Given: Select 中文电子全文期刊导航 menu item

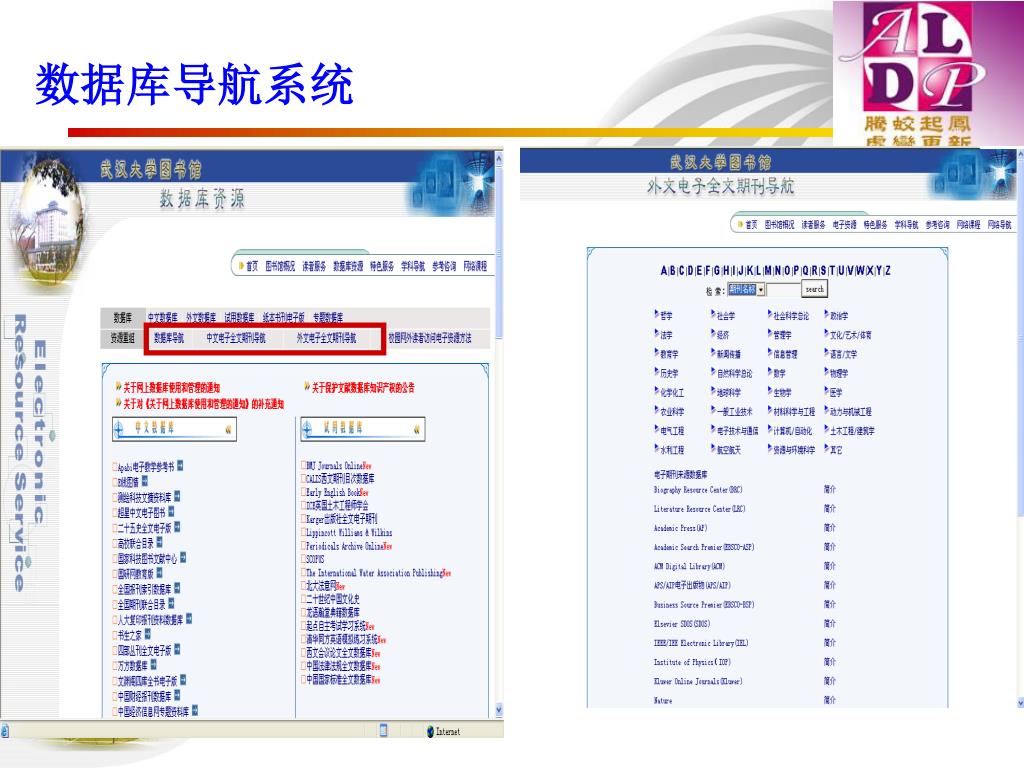Looking at the screenshot, I should click(236, 338).
